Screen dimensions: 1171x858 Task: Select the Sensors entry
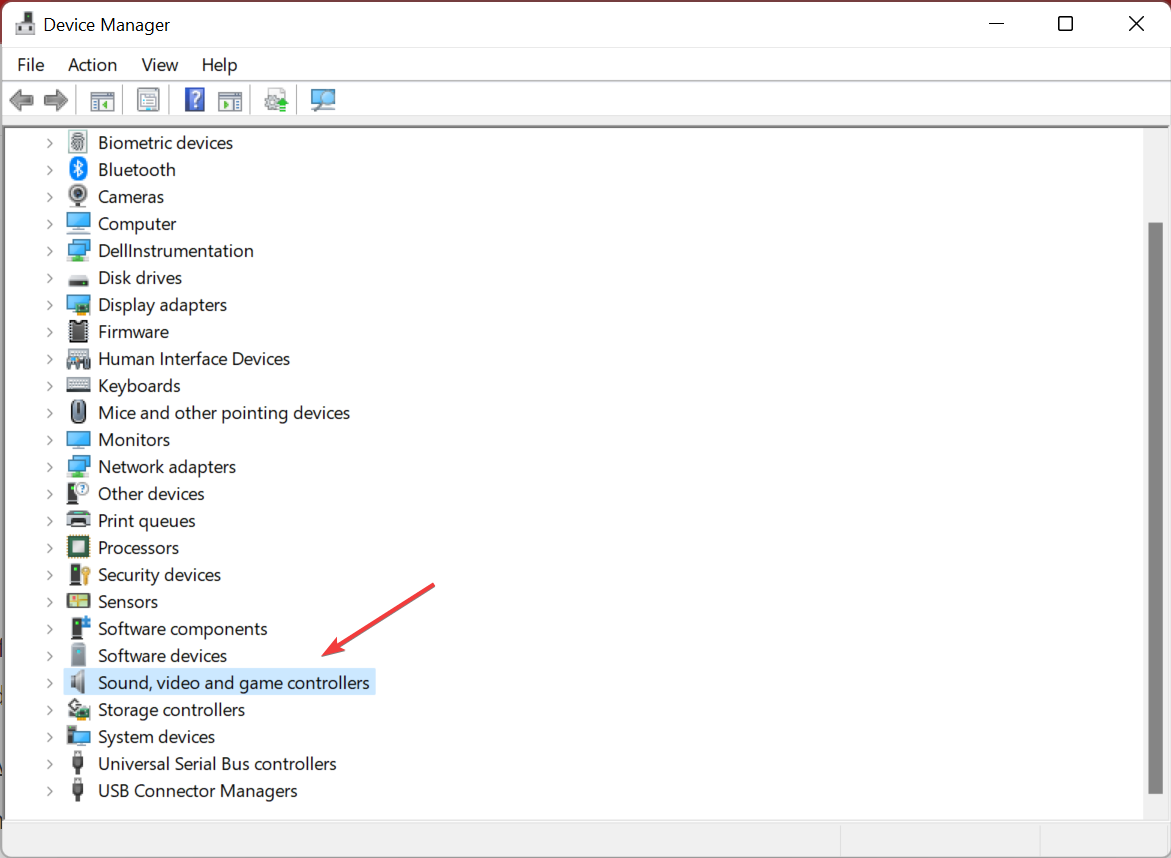128,602
